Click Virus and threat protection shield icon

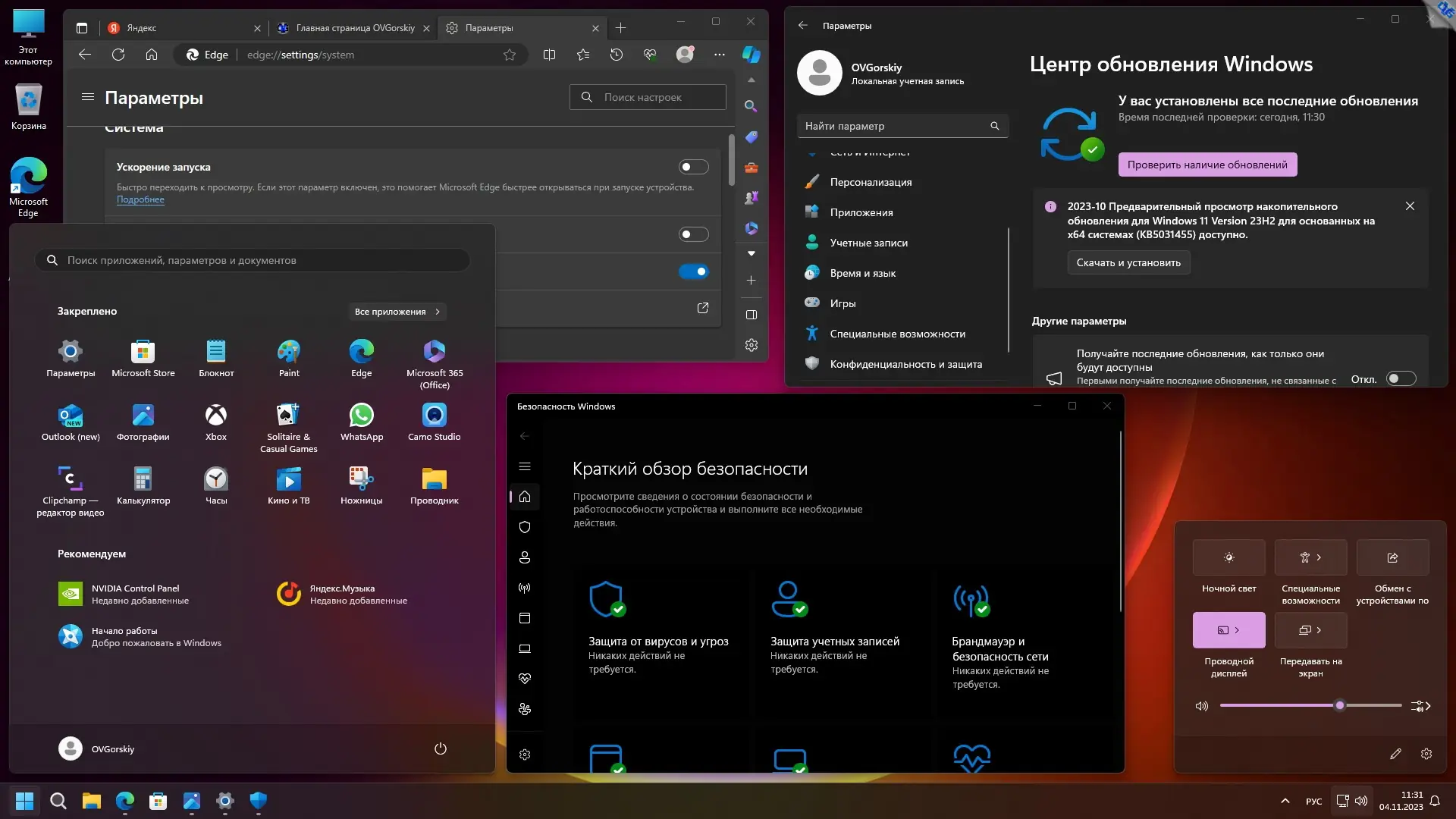click(606, 599)
